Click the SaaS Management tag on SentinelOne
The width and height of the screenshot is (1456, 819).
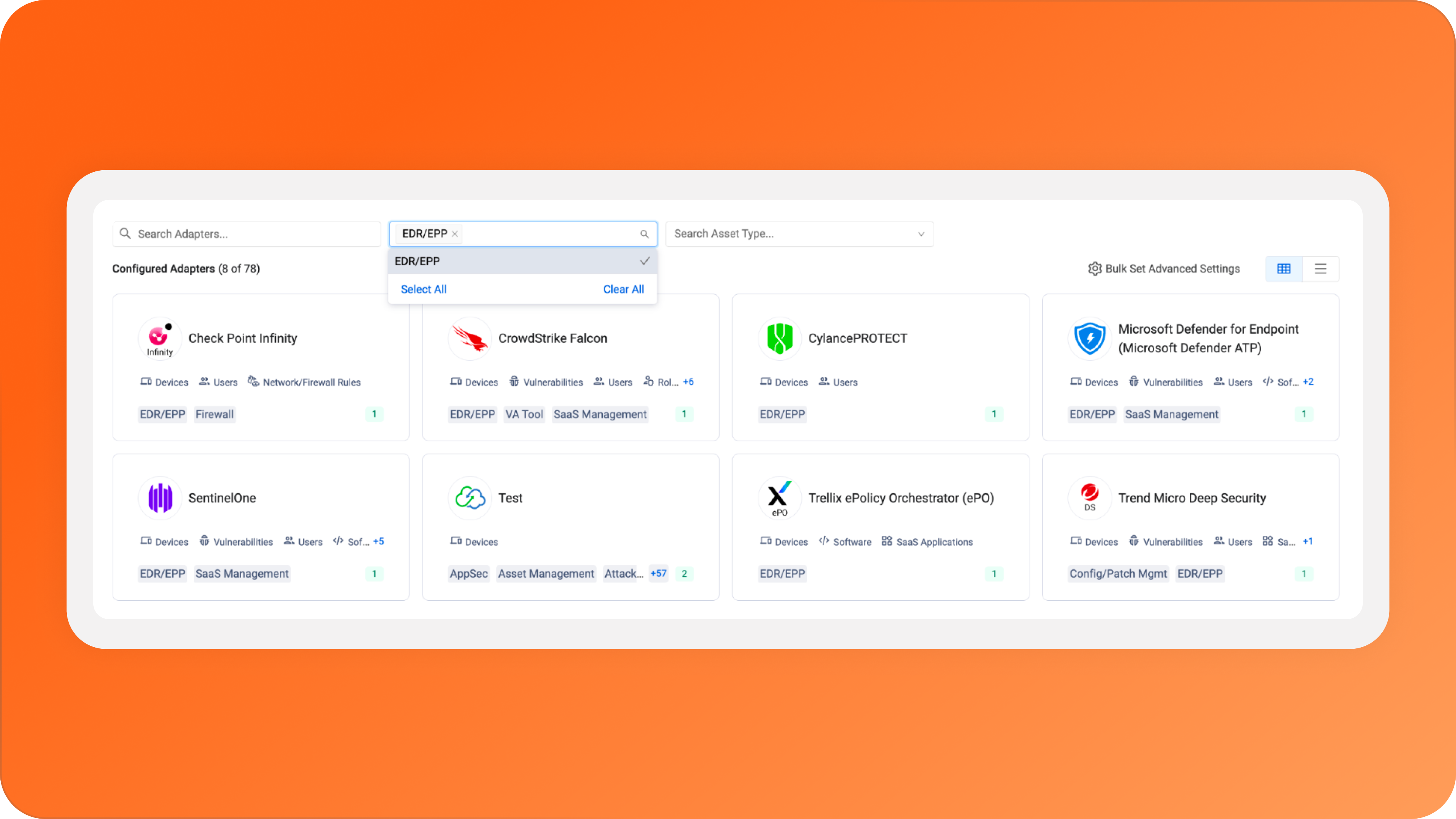point(242,574)
